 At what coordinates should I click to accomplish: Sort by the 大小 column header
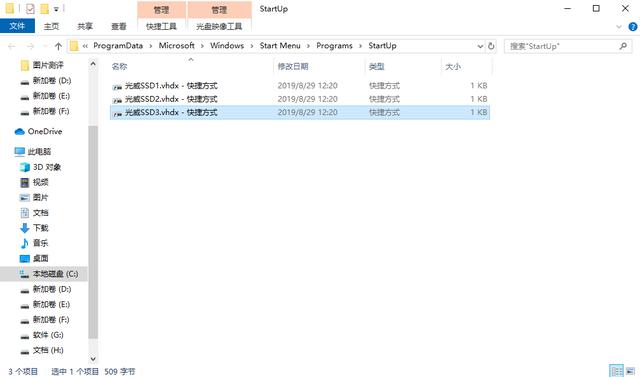pos(453,67)
